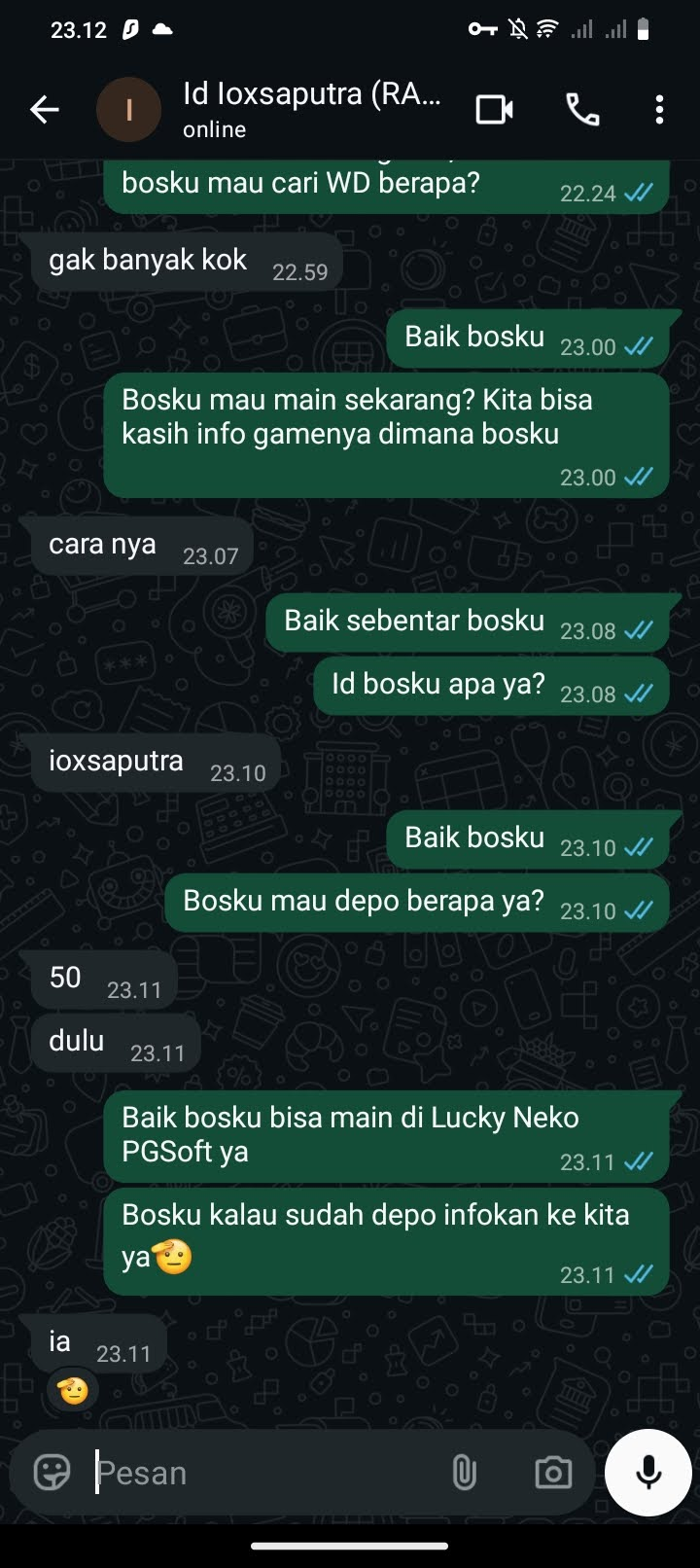Open contact info via Id Ioxsaputra name
Viewport: 700px width, 1568px height.
(311, 94)
